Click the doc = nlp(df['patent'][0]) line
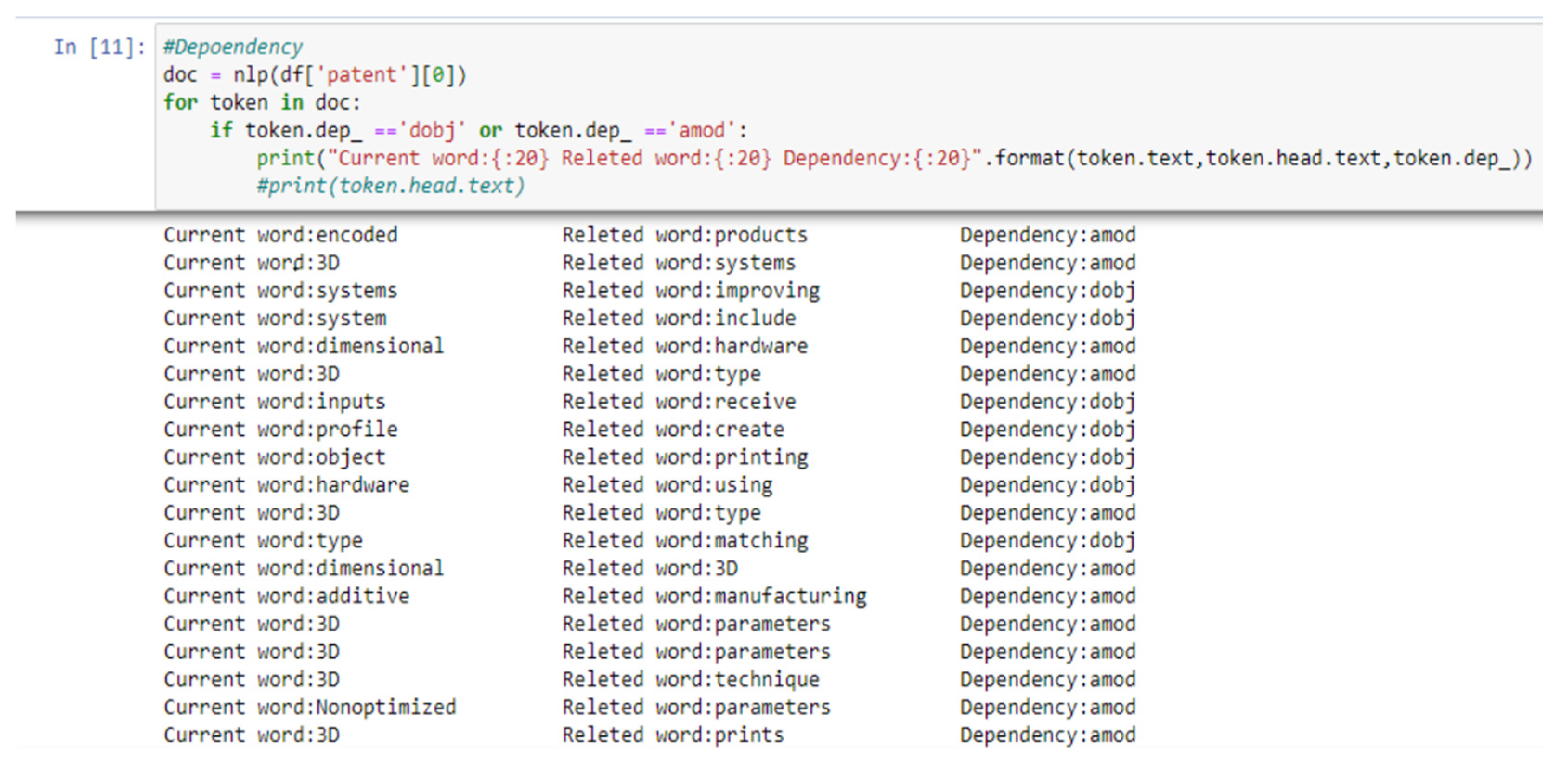 point(314,75)
